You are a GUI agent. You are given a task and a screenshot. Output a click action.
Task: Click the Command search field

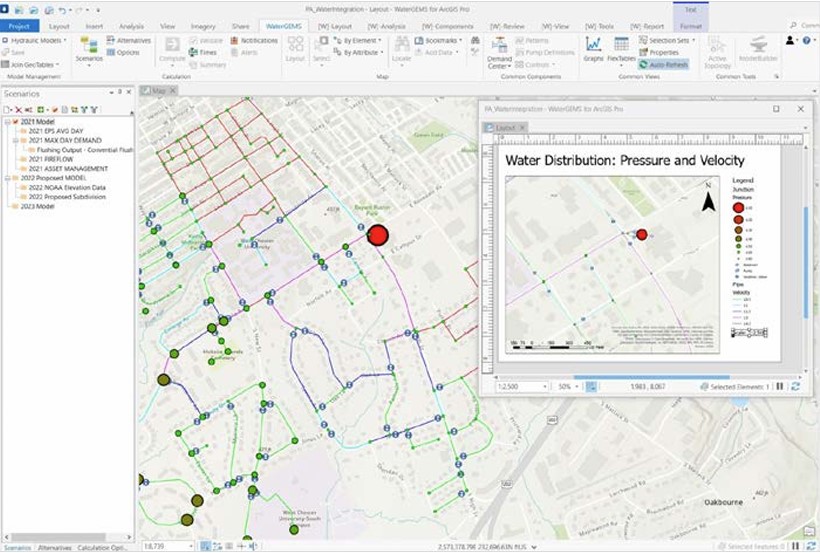tap(805, 25)
